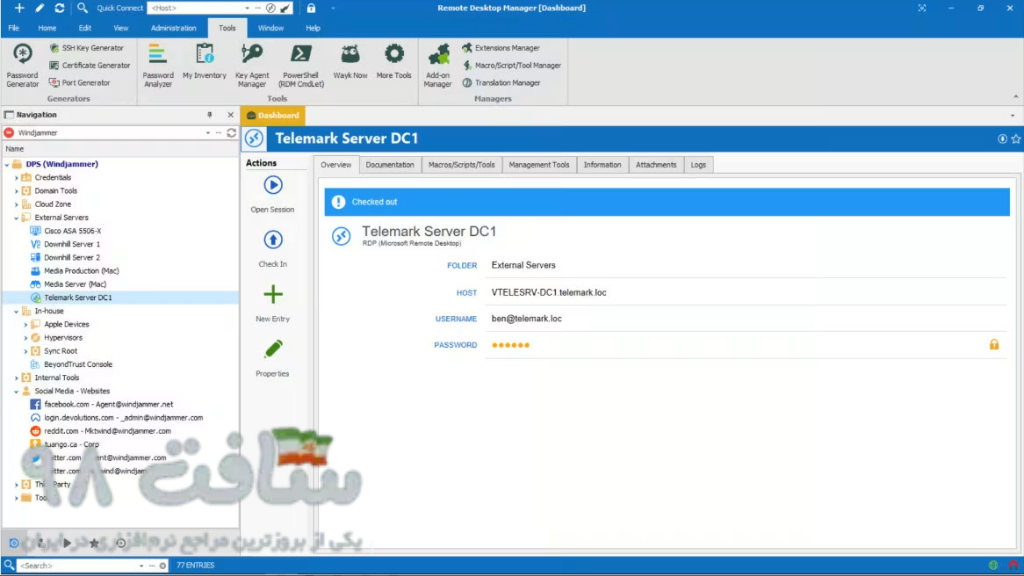This screenshot has width=1024, height=576.
Task: Open the Certificate Generator
Action: [x=89, y=65]
